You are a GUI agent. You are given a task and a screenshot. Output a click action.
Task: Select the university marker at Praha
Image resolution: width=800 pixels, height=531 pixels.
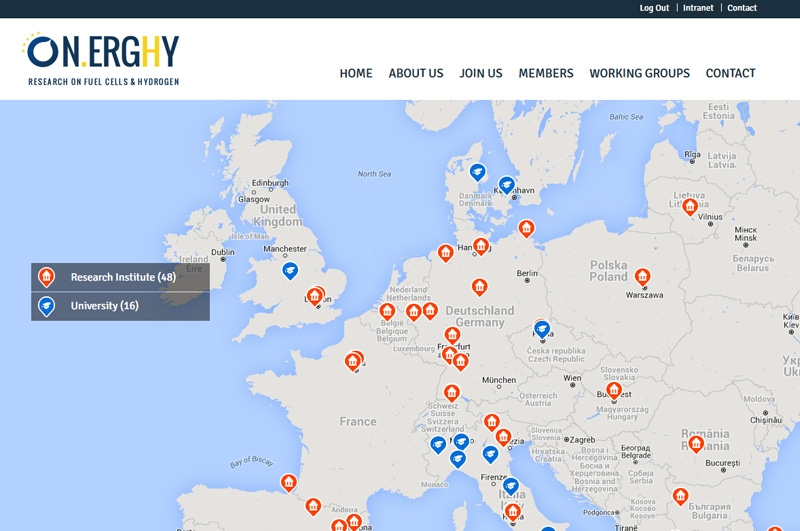click(542, 330)
